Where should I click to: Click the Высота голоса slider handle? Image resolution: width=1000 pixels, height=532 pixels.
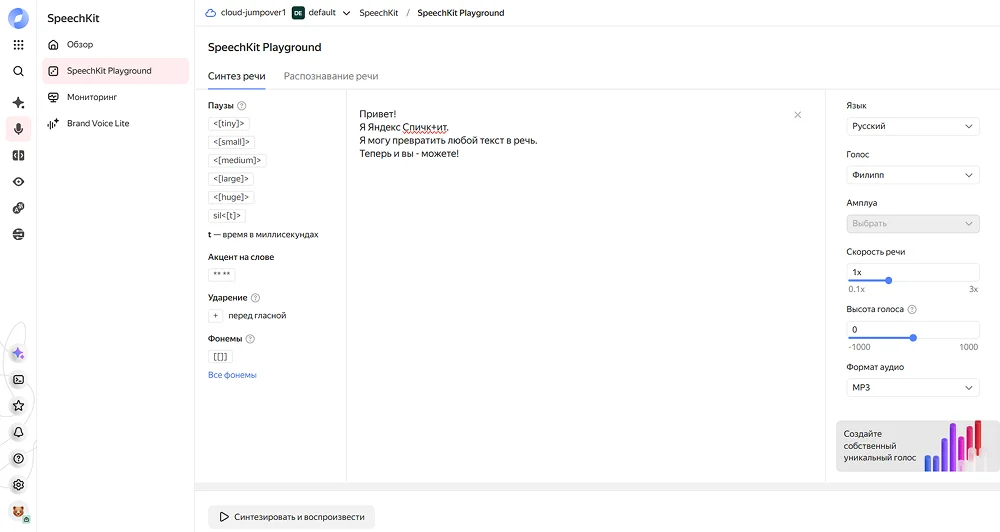point(913,338)
